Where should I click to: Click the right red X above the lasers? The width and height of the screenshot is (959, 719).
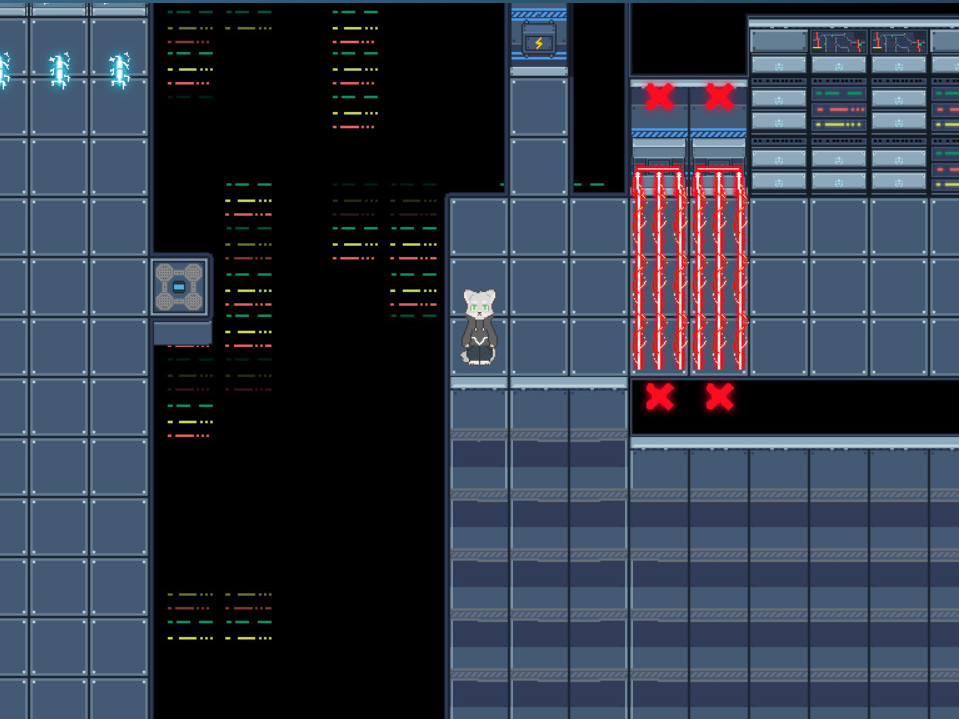click(719, 97)
